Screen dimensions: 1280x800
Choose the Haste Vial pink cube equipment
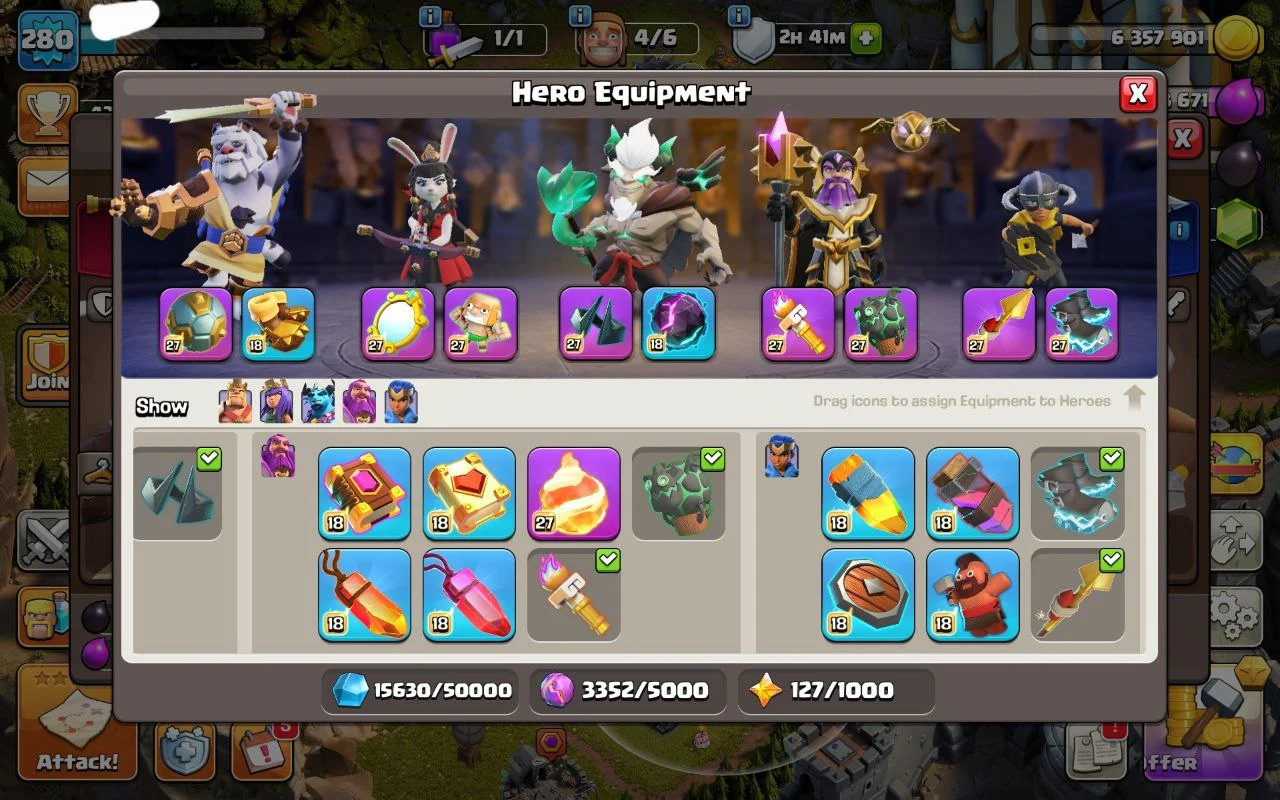pos(973,494)
